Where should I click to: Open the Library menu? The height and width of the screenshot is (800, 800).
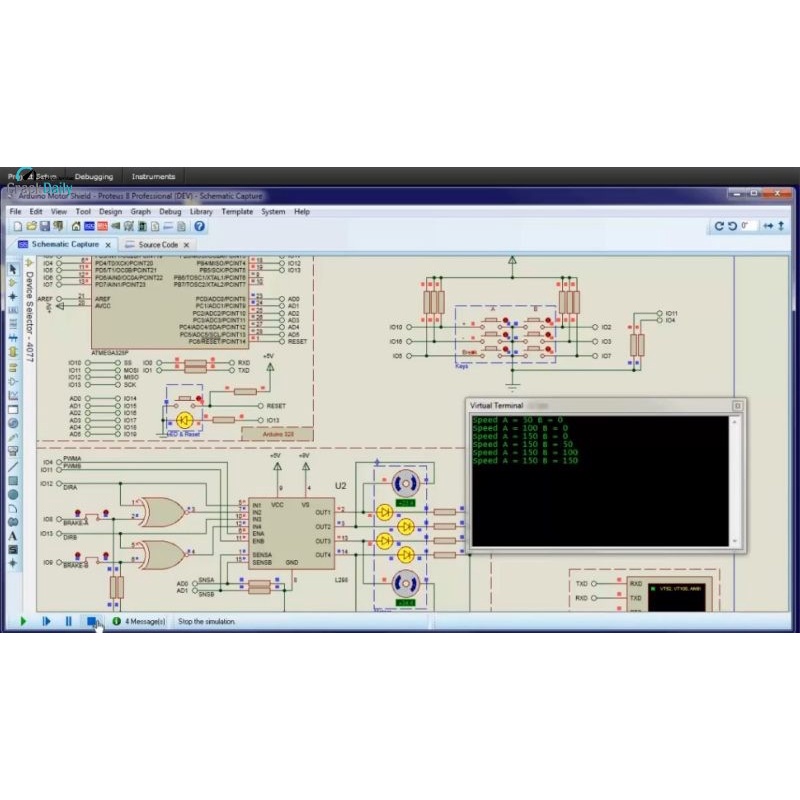pos(201,211)
